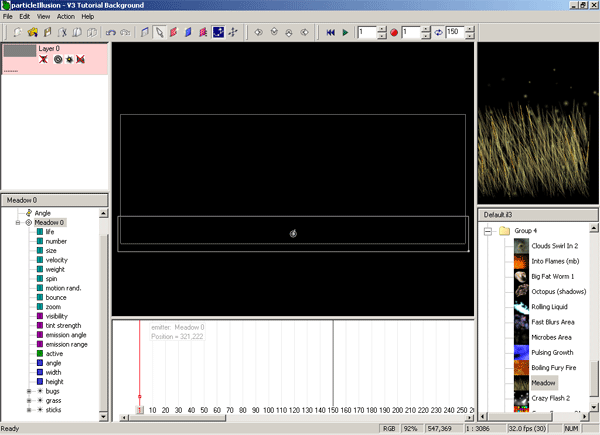Collapse the Group 4 library folder

click(x=489, y=230)
